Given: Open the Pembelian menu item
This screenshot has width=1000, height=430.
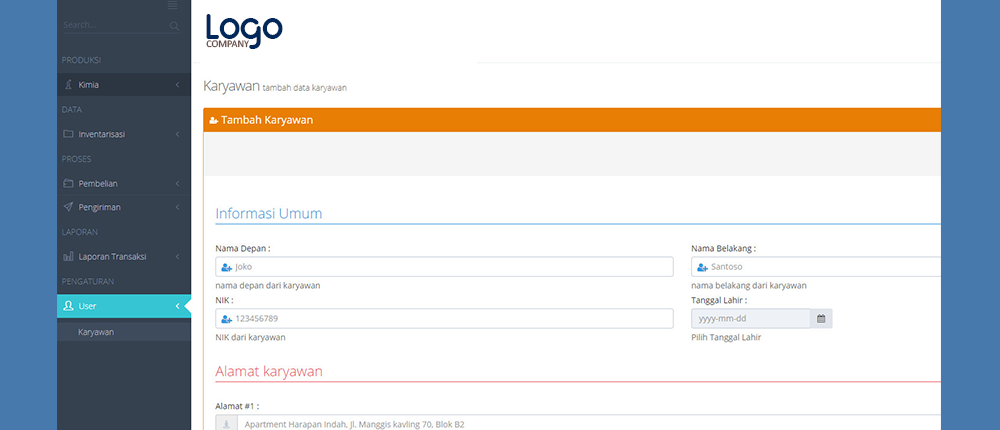Looking at the screenshot, I should pyautogui.click(x=100, y=183).
